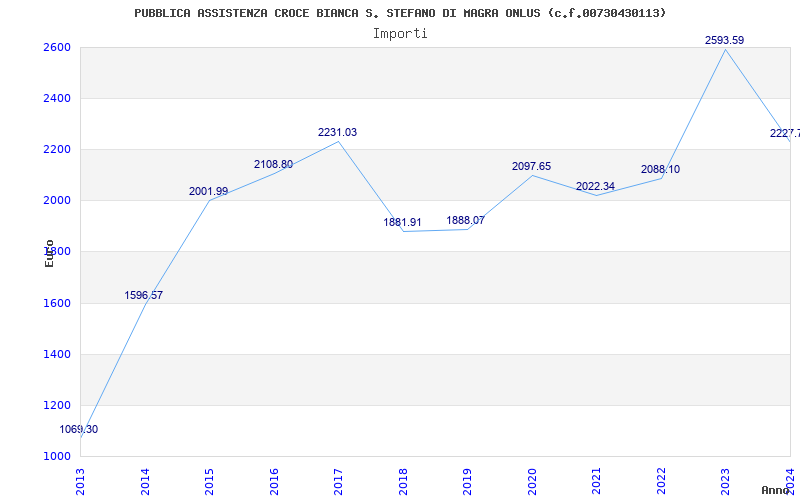Click the 2593.59 maximum value label
The image size is (800, 500).
724,40
